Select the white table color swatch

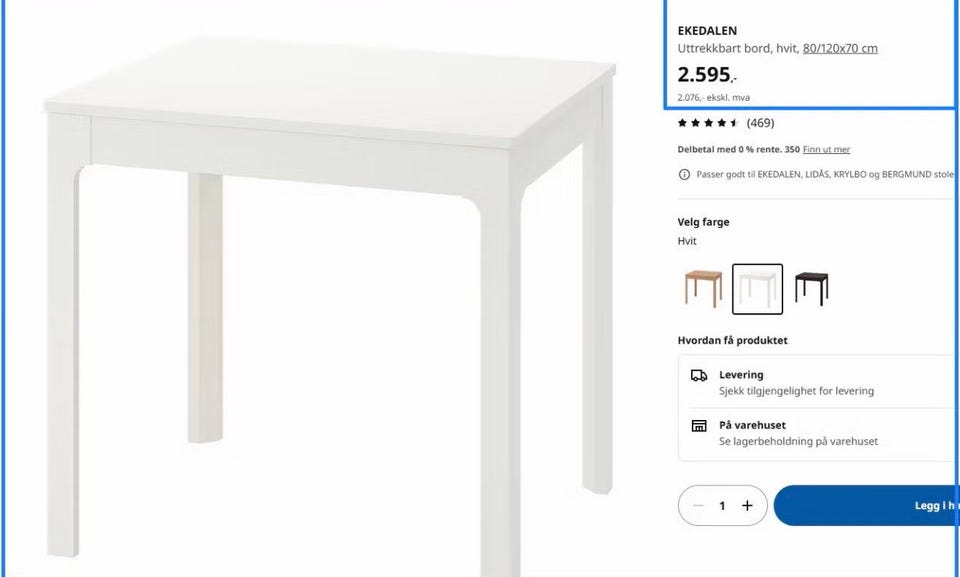(757, 289)
